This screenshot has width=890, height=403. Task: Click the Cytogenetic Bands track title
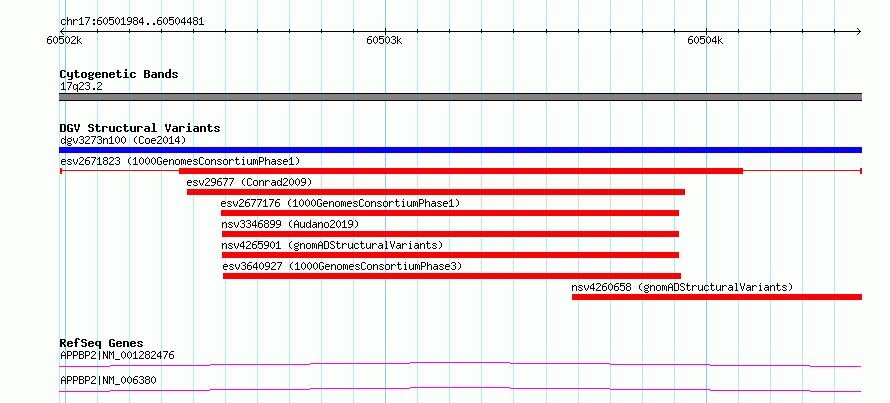[x=119, y=74]
